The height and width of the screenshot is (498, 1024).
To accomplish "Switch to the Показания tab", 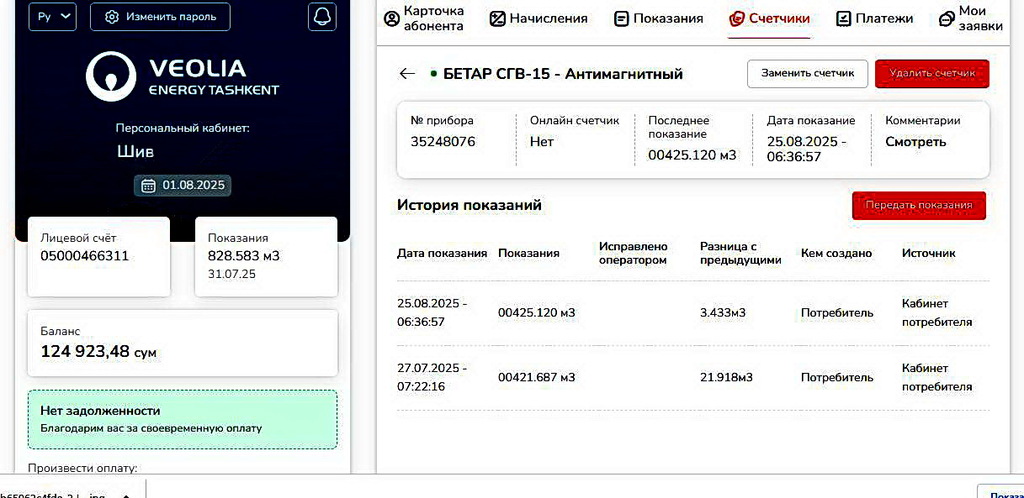I will (x=658, y=19).
